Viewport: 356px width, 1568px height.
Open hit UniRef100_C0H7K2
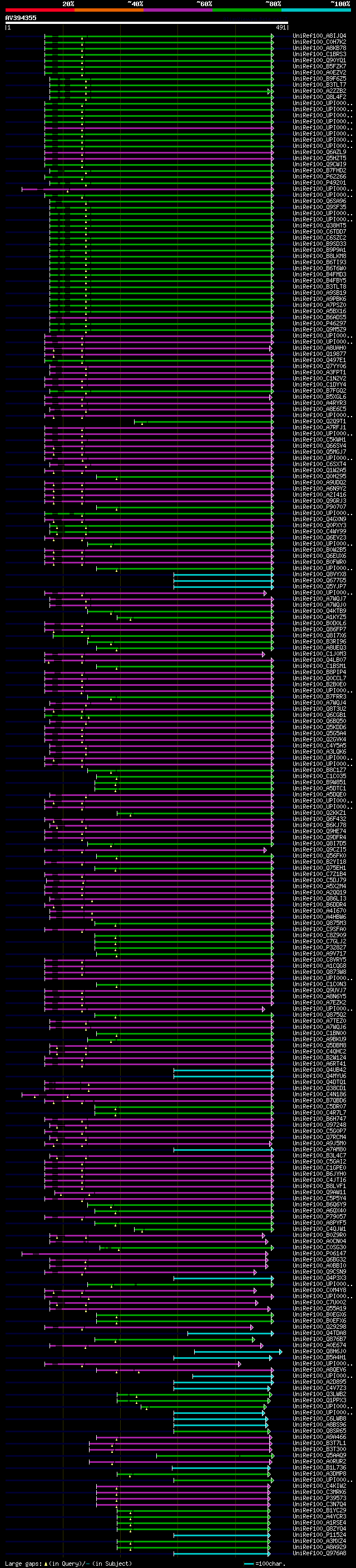click(319, 42)
